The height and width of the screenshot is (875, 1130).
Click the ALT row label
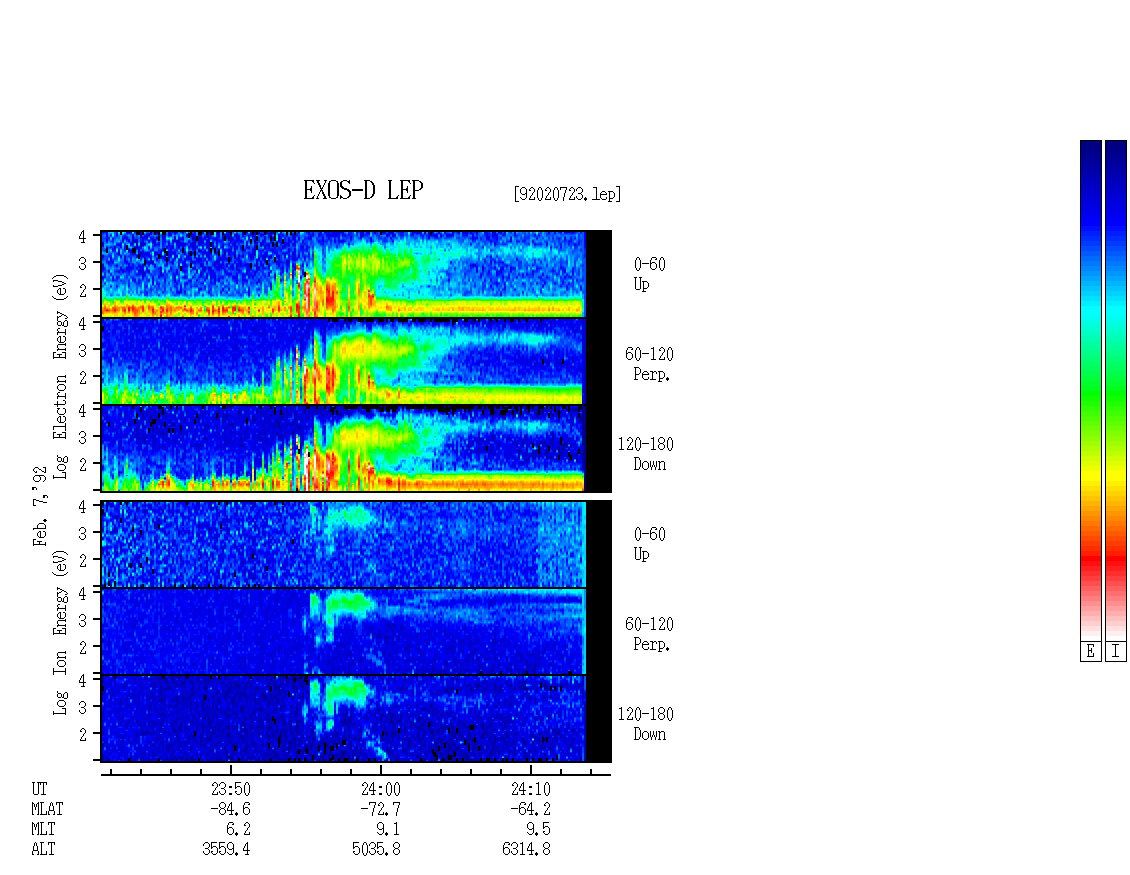[43, 850]
